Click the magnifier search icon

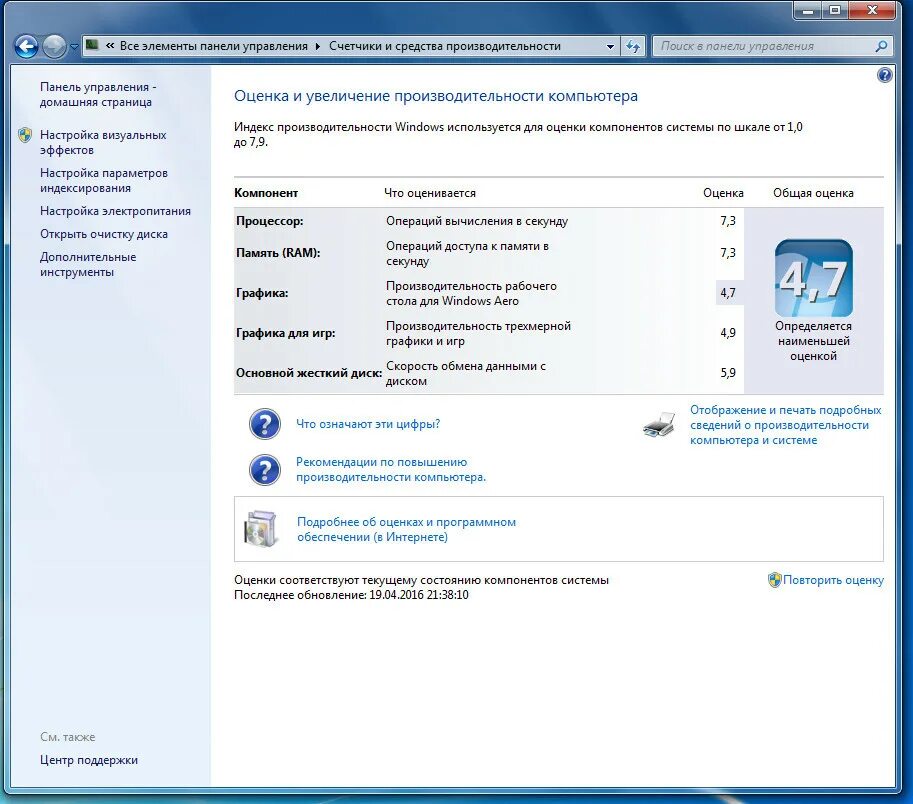coord(881,46)
